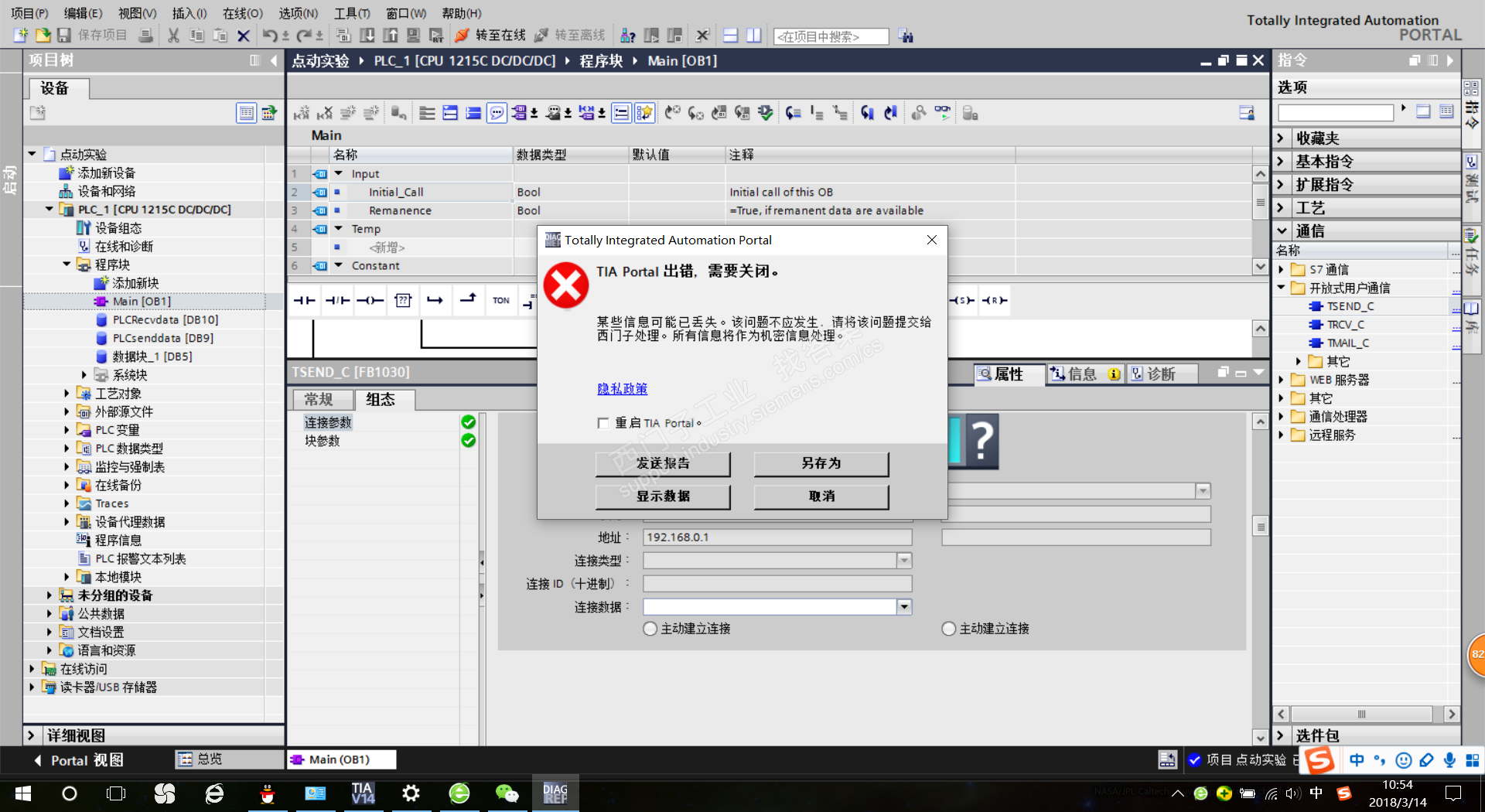Switch to the 常规 tab
The width and height of the screenshot is (1485, 812).
[x=319, y=400]
